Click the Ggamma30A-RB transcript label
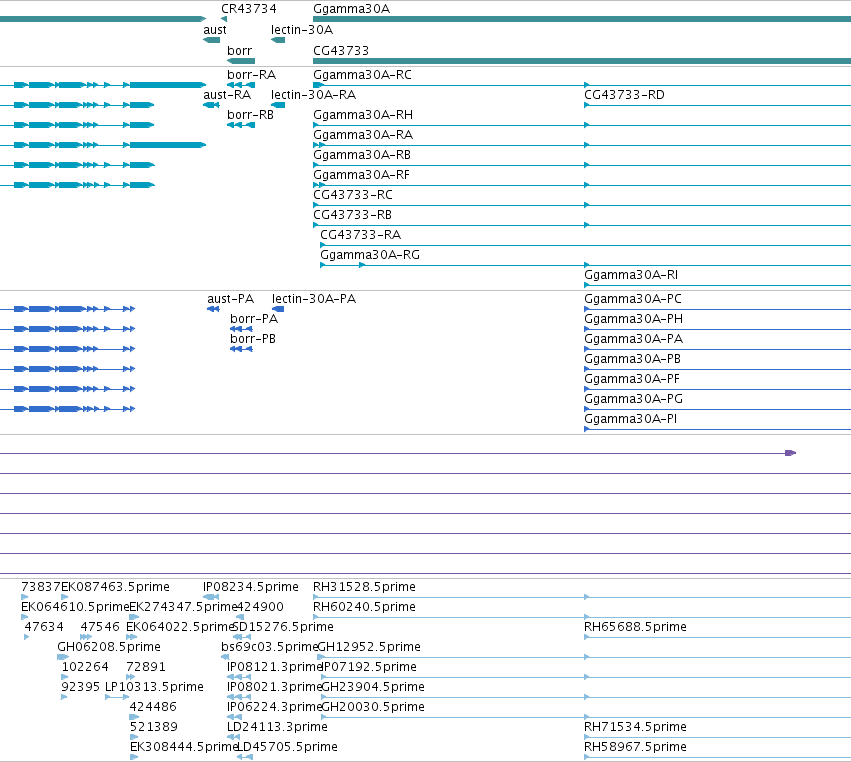Screen dimensions: 851x762 [362, 155]
